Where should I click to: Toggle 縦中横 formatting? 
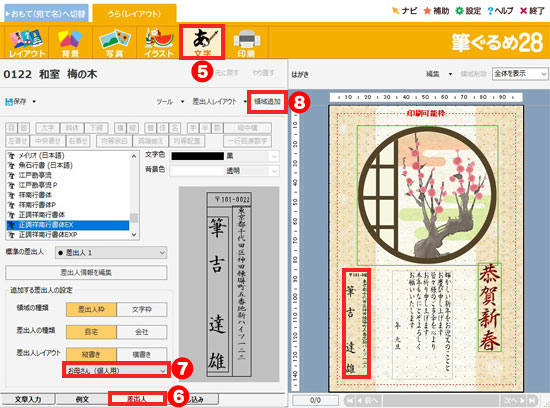pos(248,128)
